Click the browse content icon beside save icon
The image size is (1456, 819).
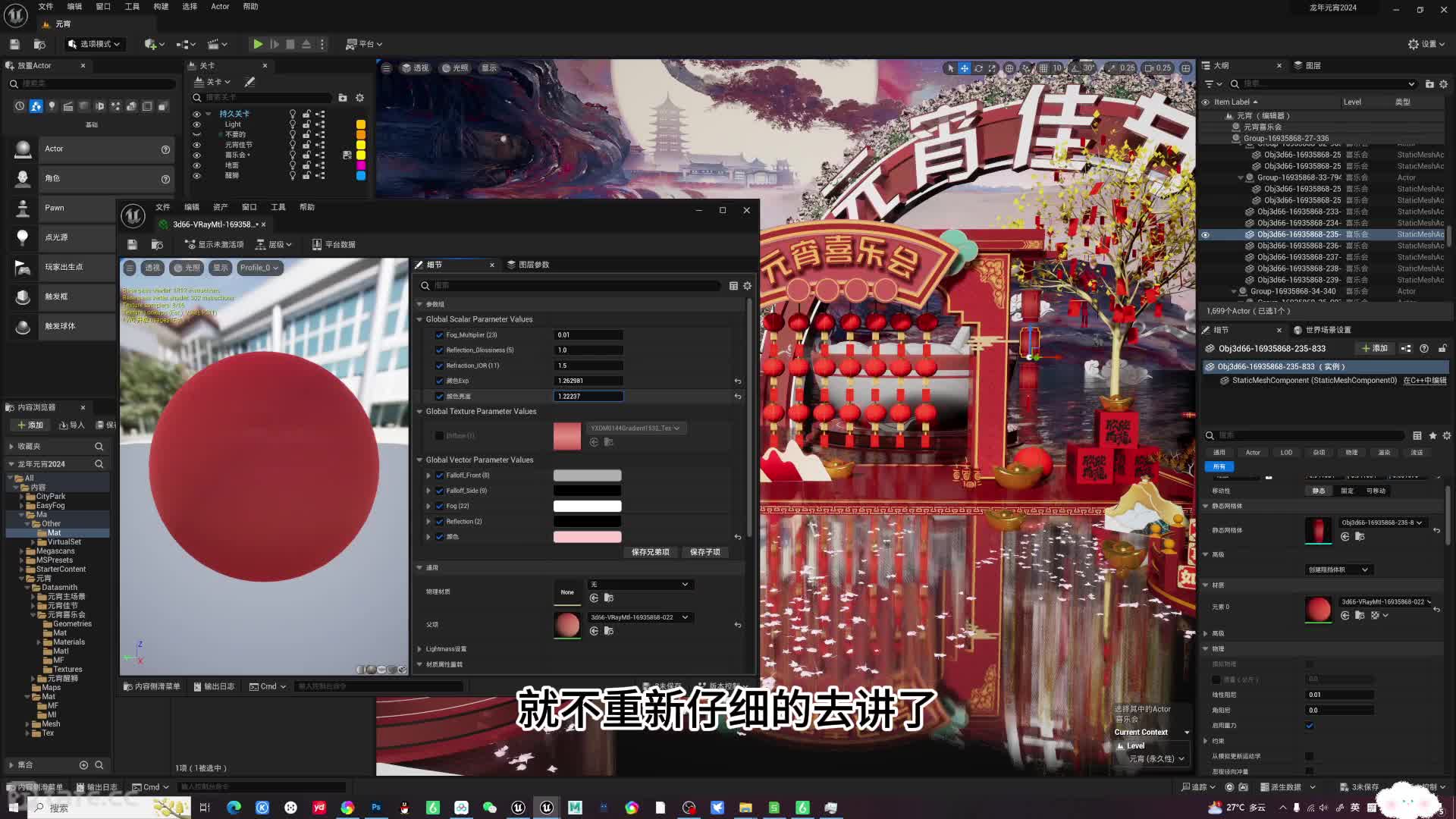coord(40,44)
